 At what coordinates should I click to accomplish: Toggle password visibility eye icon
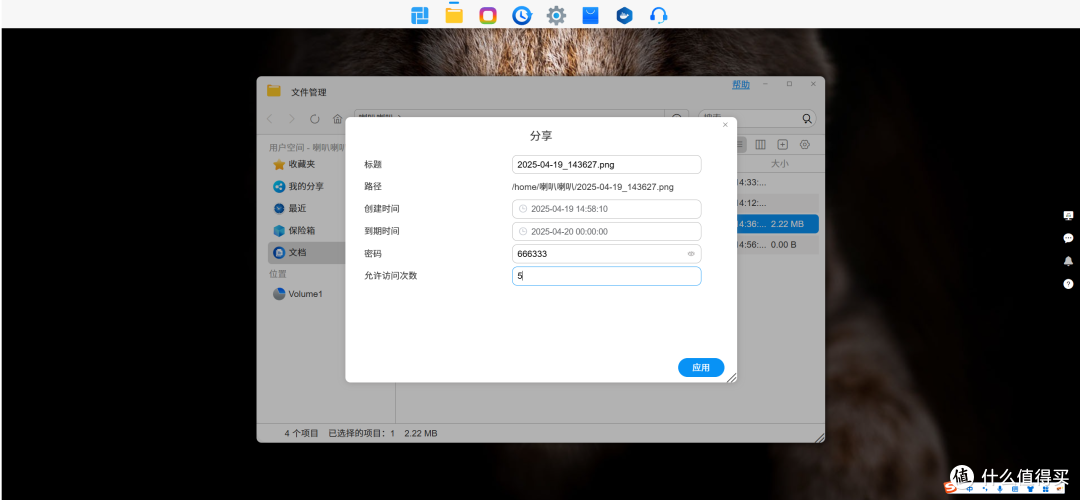[691, 254]
